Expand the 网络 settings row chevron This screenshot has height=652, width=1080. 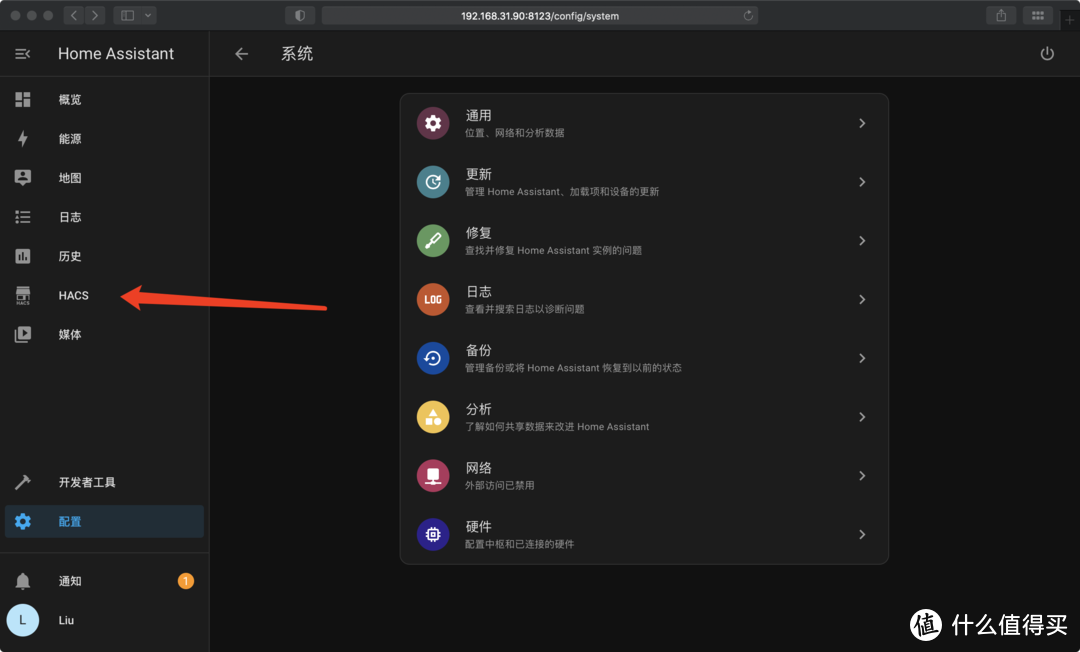coord(861,475)
